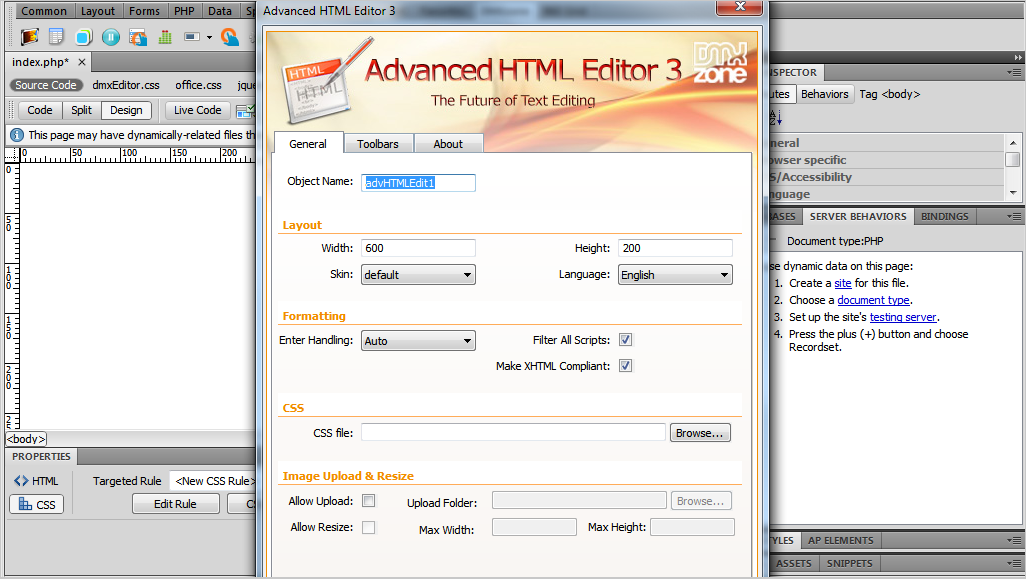
Task: Switch to the Bindings panel tab
Action: [945, 217]
